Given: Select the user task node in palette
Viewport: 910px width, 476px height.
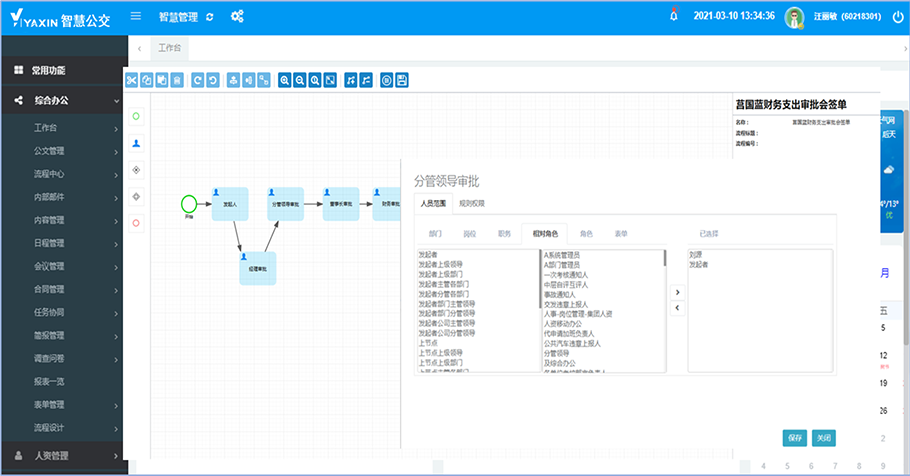Looking at the screenshot, I should pyautogui.click(x=136, y=143).
